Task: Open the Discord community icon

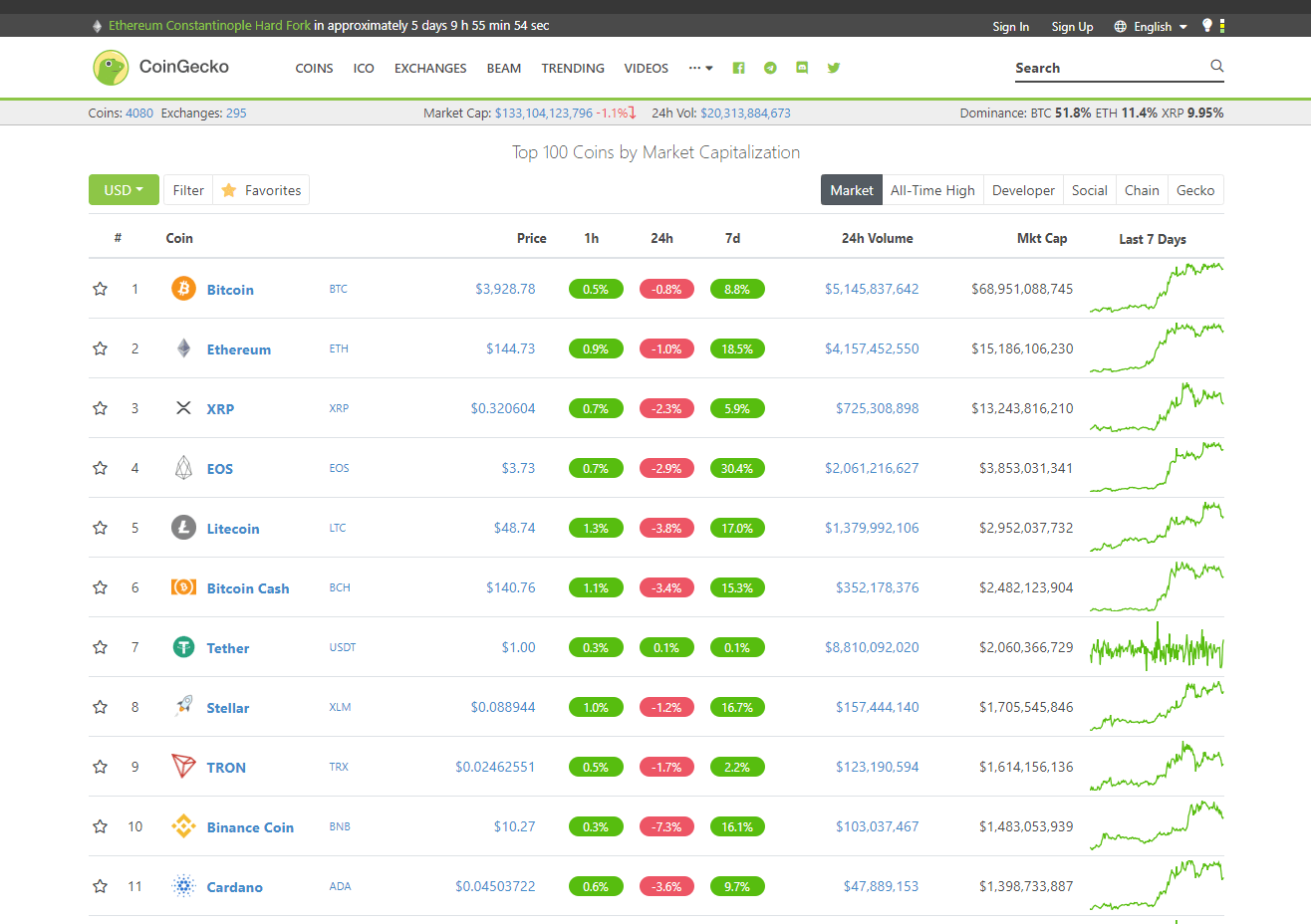Action: click(802, 68)
